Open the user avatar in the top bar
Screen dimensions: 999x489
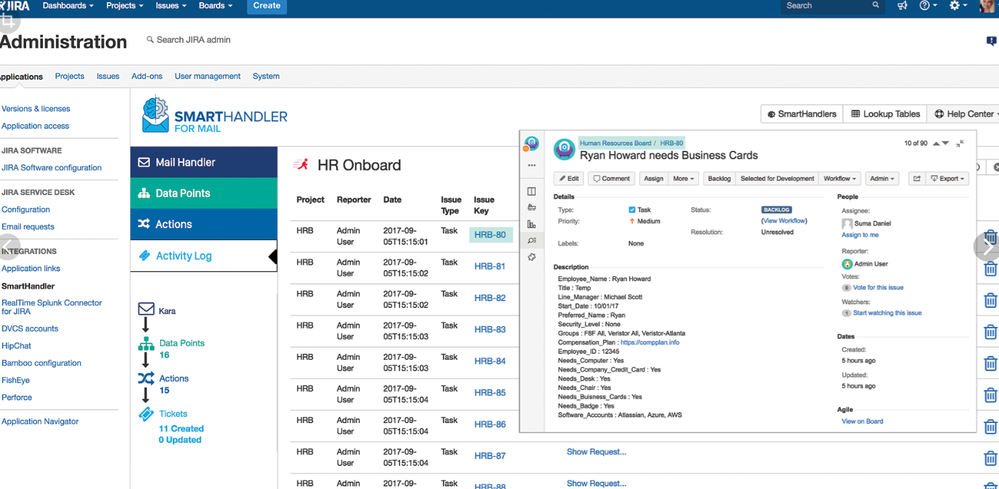coord(989,6)
